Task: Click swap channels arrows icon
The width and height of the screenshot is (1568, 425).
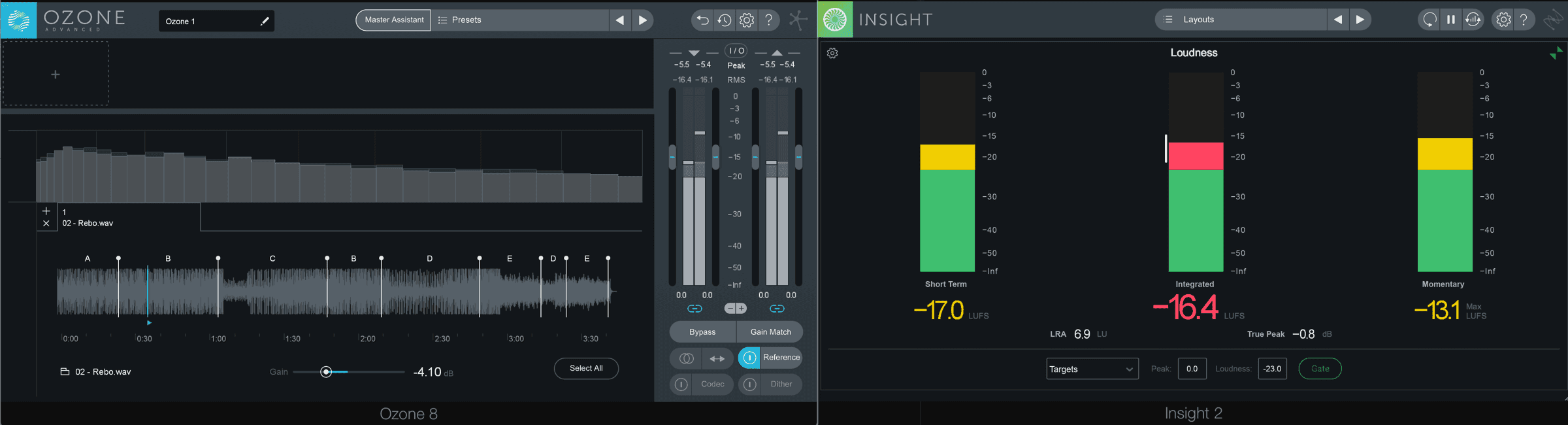Action: pyautogui.click(x=717, y=358)
